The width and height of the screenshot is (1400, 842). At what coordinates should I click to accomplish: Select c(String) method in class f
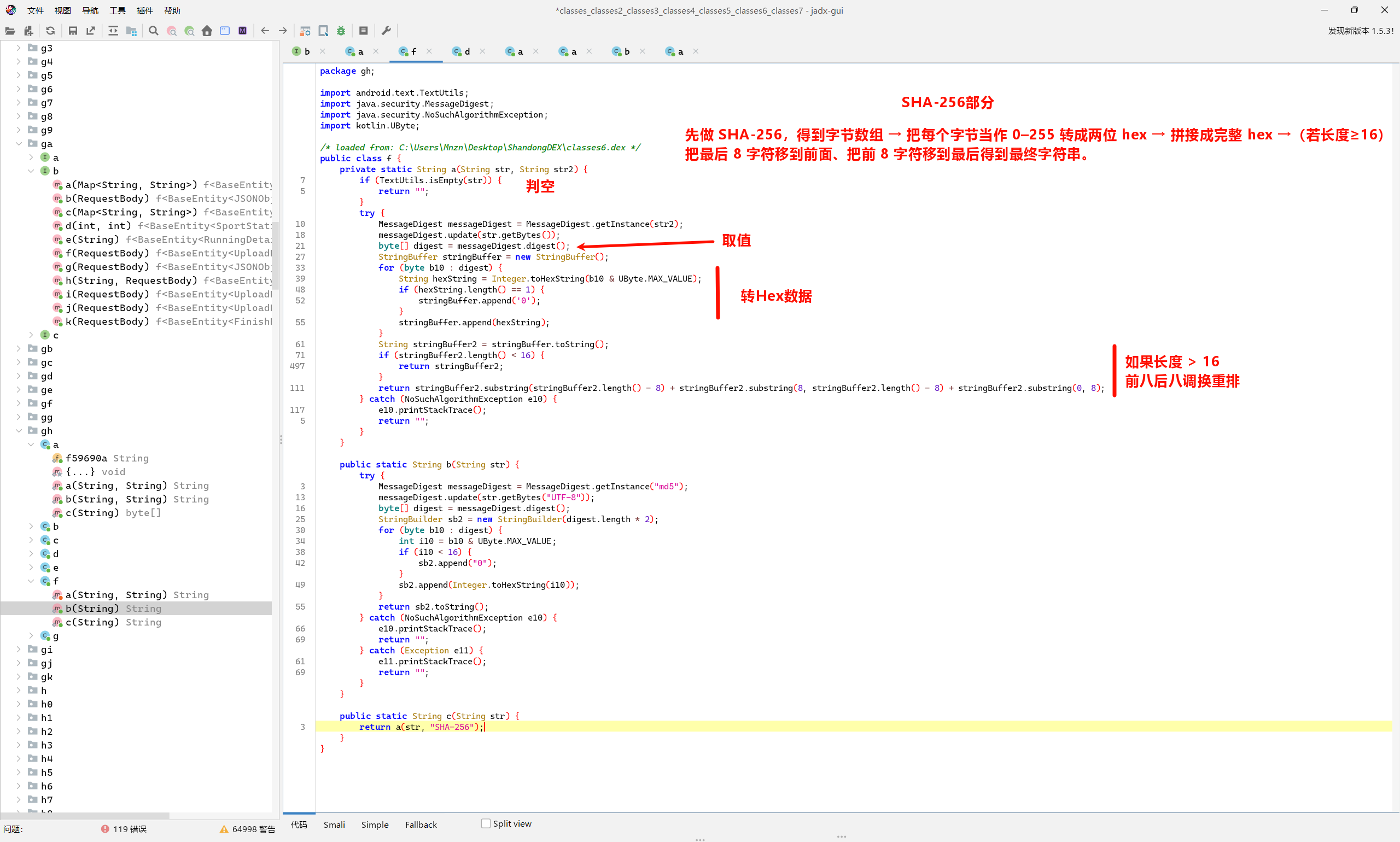[x=92, y=622]
